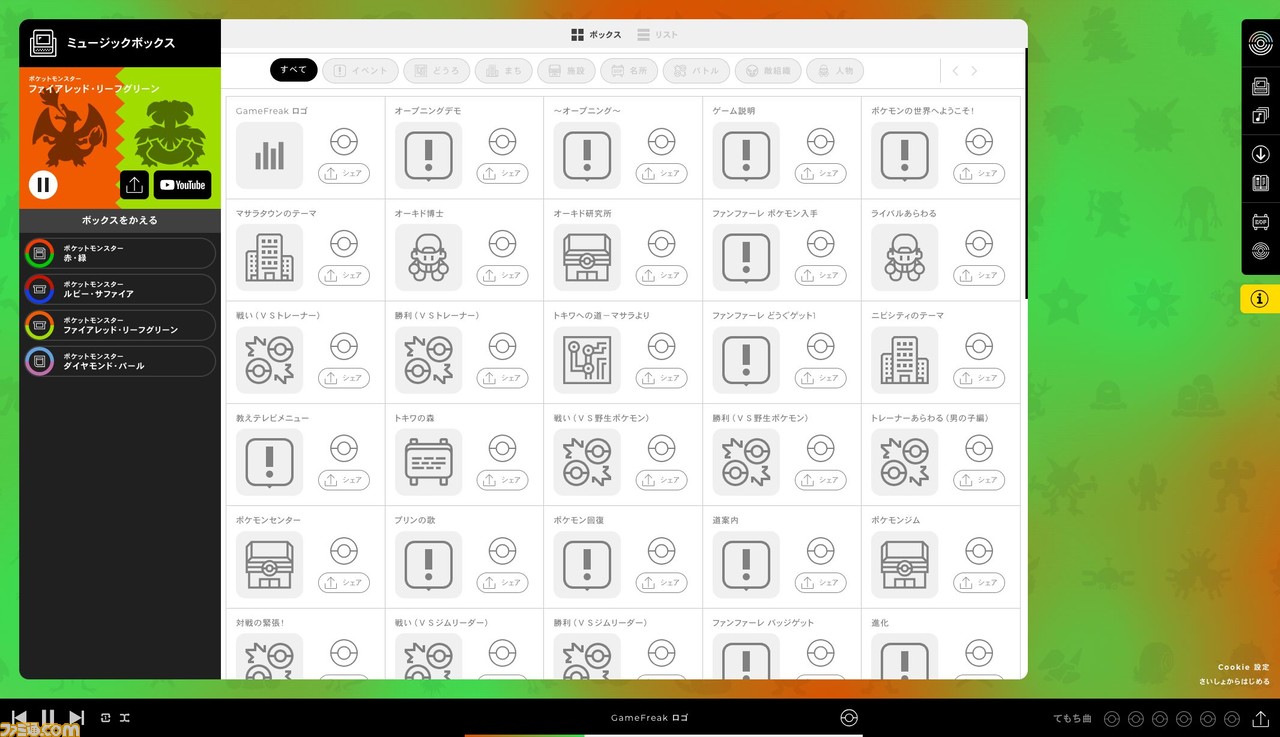Filter tracks by 施設

click(x=566, y=71)
